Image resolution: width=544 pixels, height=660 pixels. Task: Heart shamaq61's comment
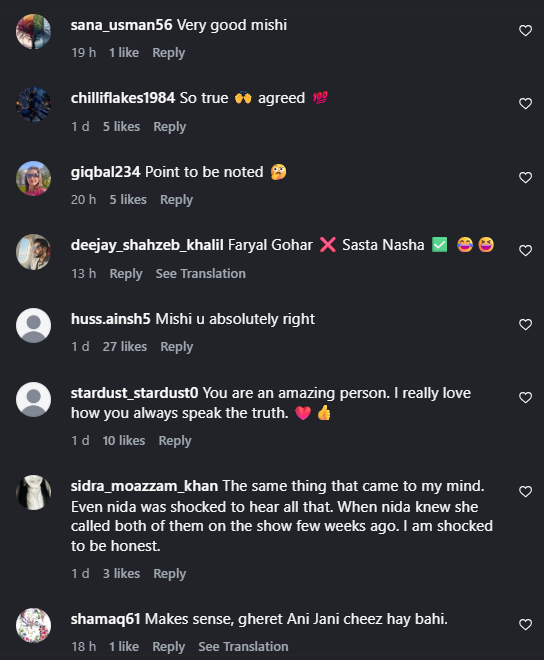[x=525, y=625]
